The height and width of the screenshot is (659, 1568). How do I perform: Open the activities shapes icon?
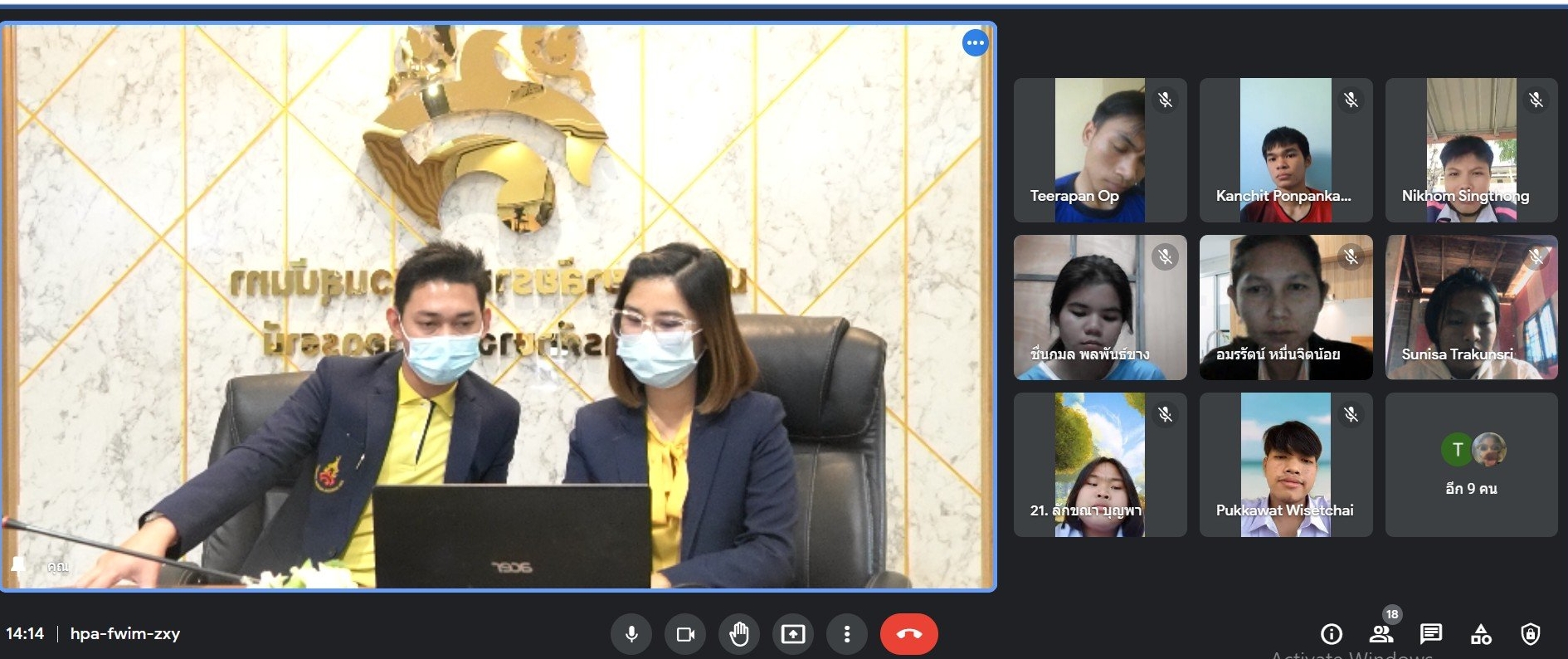pos(1481,634)
